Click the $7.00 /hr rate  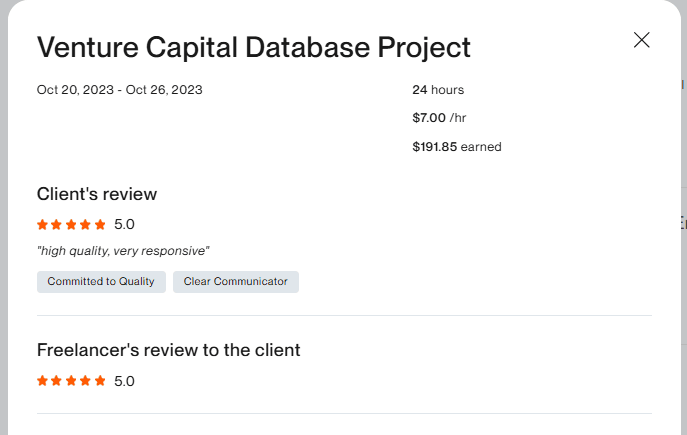pos(439,118)
